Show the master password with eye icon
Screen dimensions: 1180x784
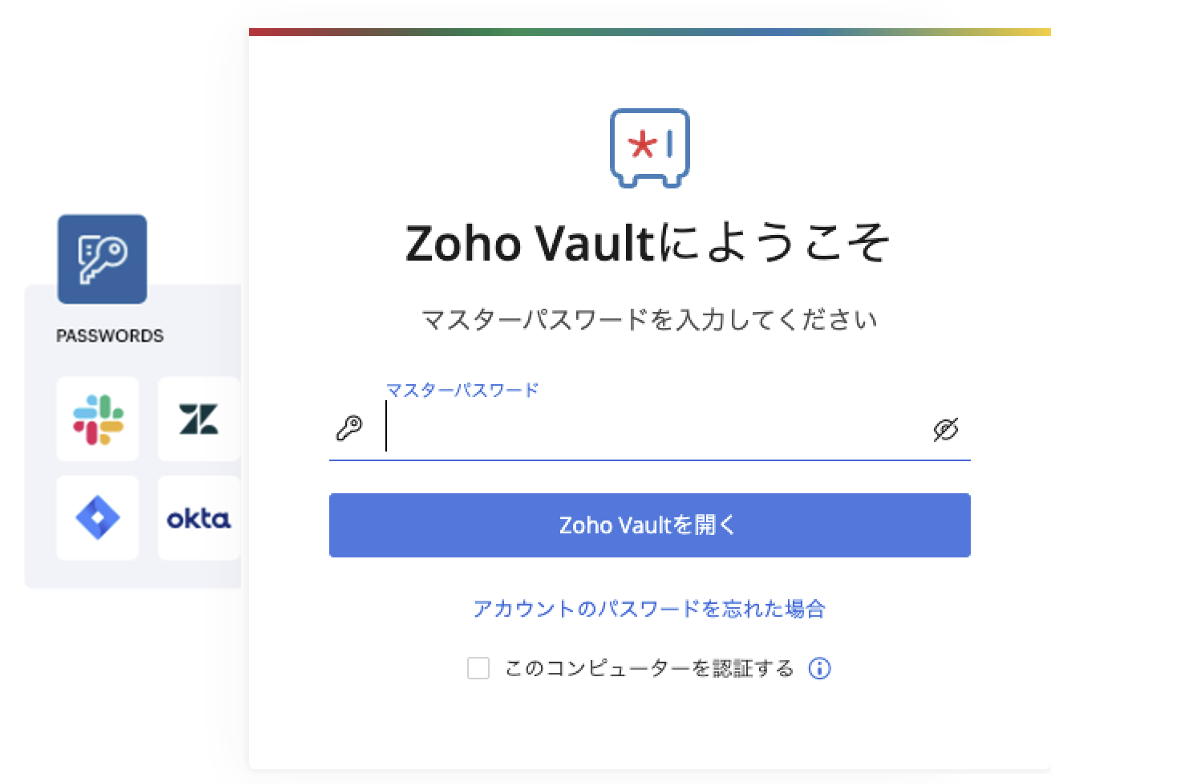(x=945, y=429)
